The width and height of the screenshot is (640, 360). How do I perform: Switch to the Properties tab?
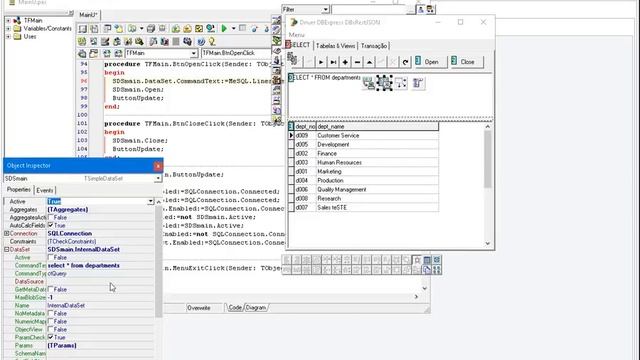coord(19,190)
